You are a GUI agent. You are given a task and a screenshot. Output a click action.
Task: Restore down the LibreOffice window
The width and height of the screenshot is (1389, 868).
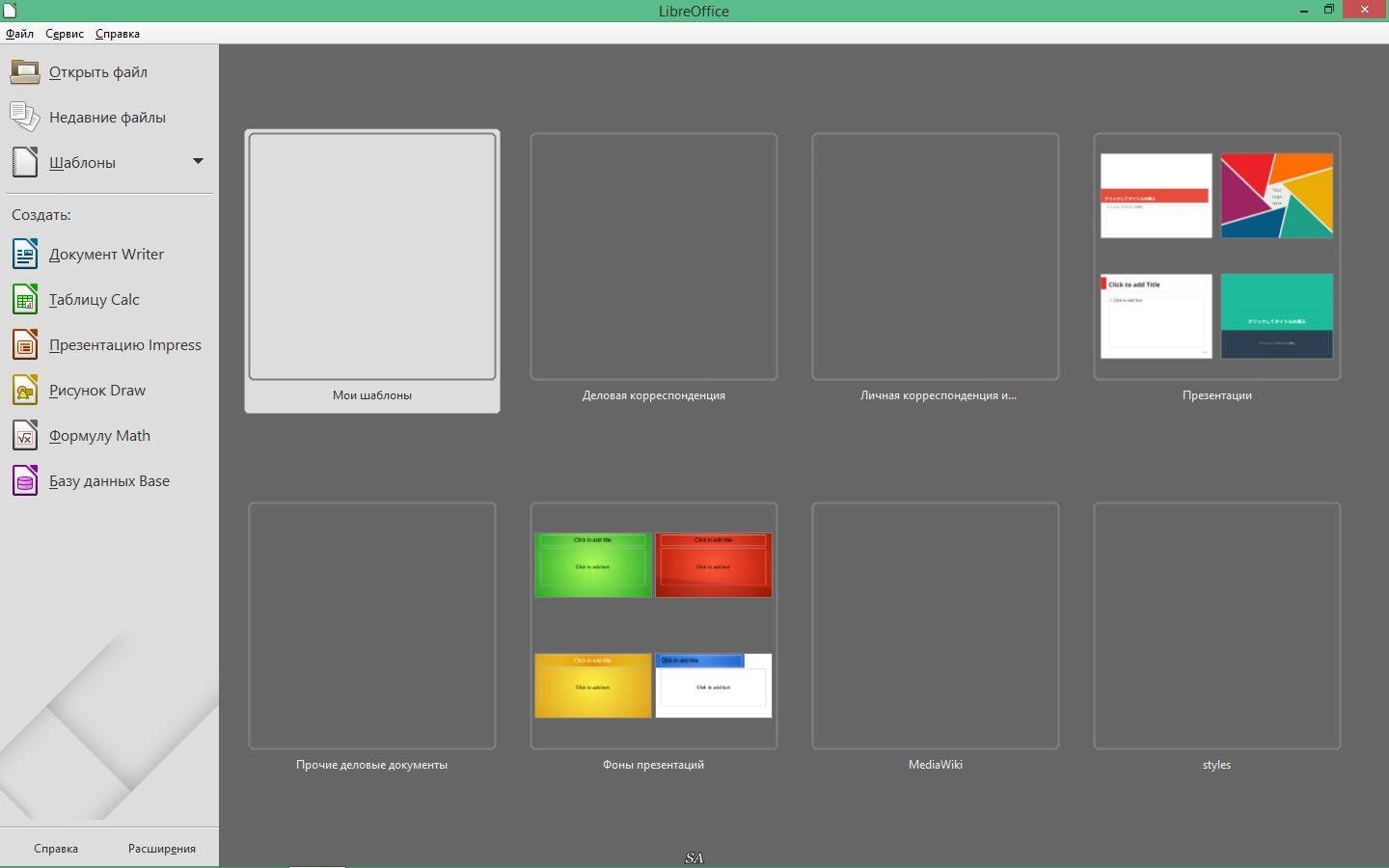[1329, 10]
